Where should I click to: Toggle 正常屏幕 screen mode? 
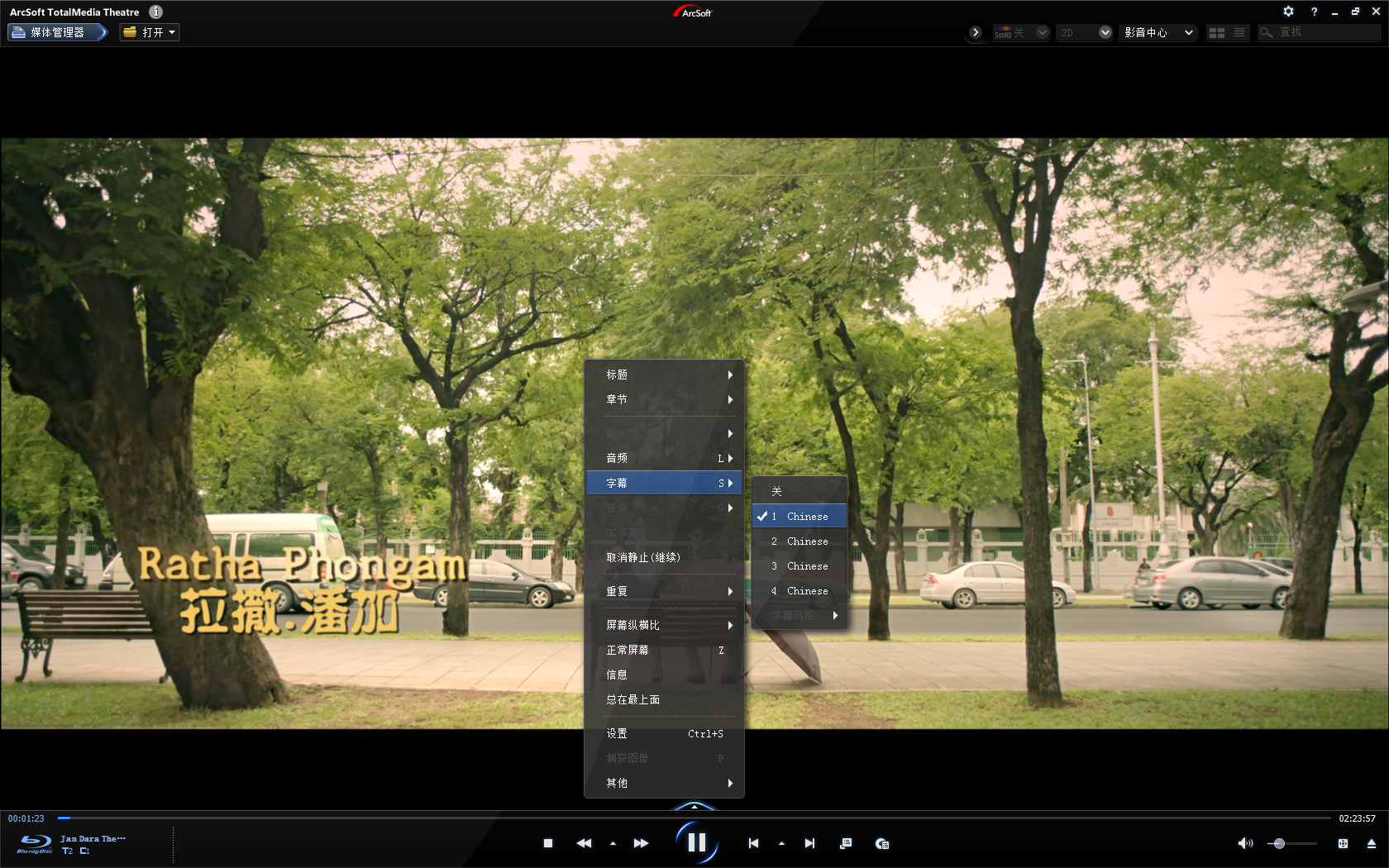(x=664, y=650)
